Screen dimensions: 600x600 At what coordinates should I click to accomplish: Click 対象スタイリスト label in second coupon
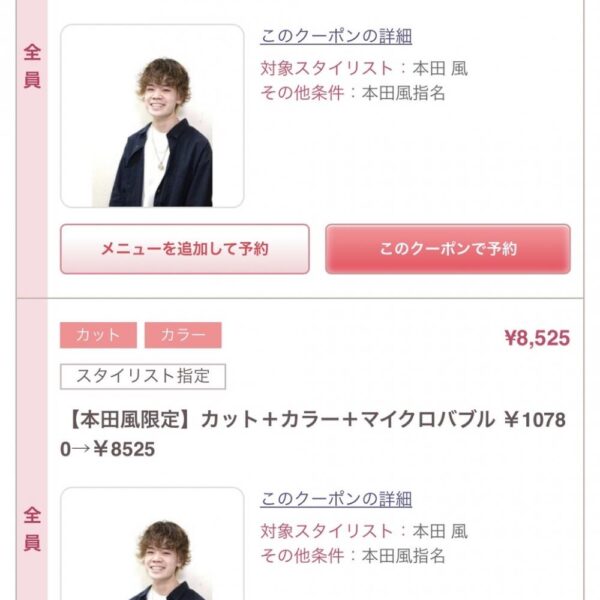point(327,532)
